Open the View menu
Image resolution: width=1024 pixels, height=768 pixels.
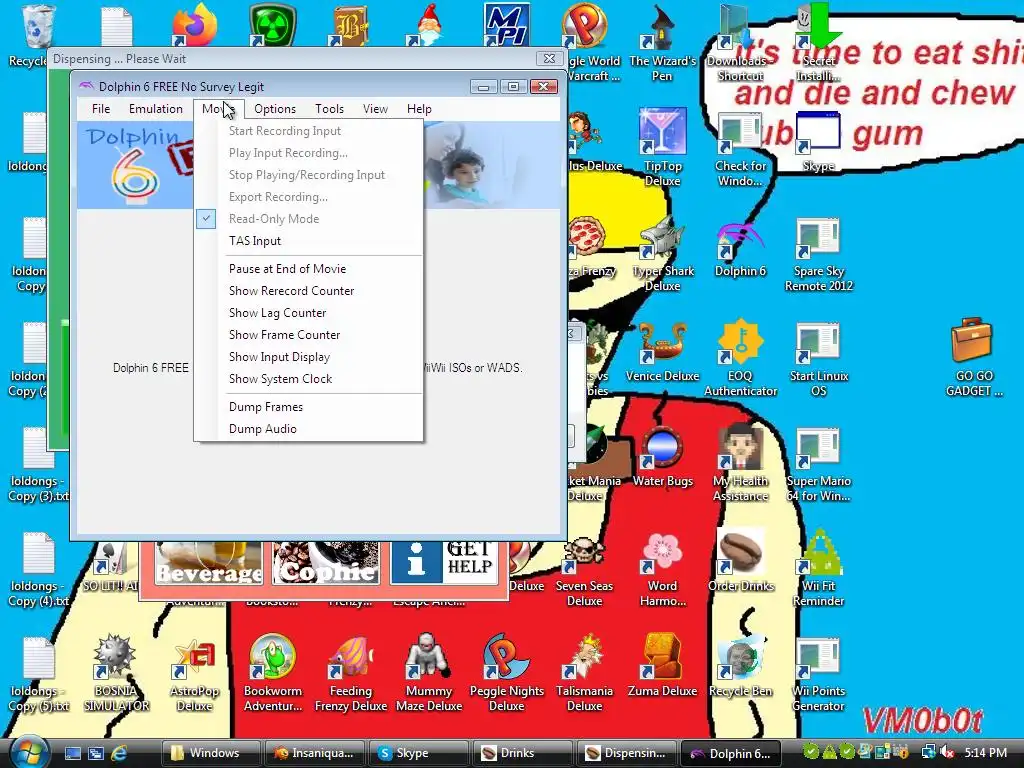(x=375, y=109)
